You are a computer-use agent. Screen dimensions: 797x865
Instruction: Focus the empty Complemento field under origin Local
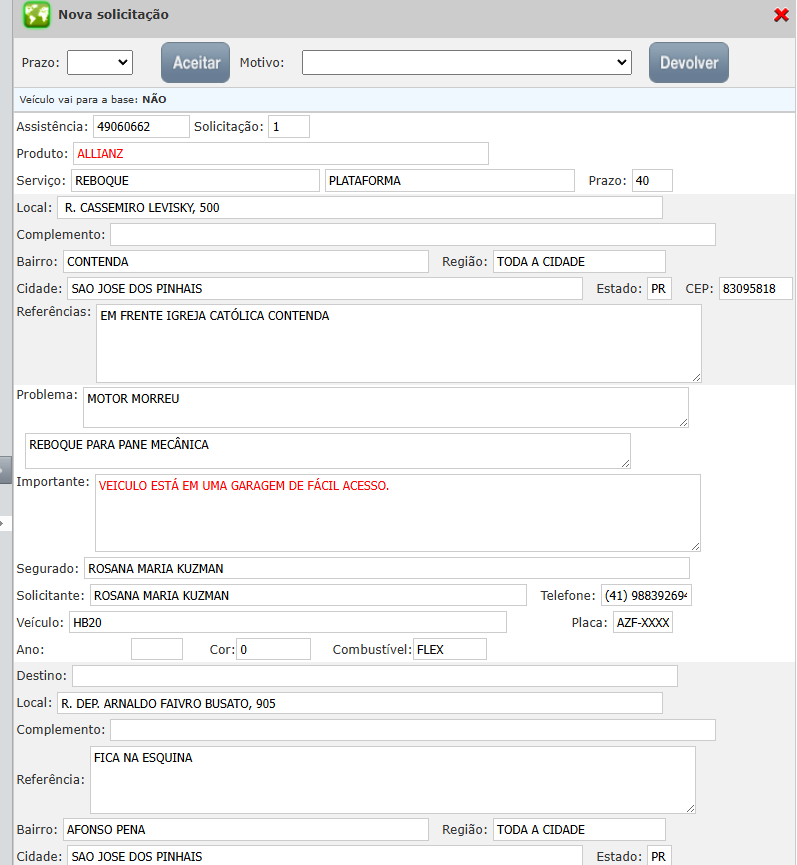pos(412,234)
